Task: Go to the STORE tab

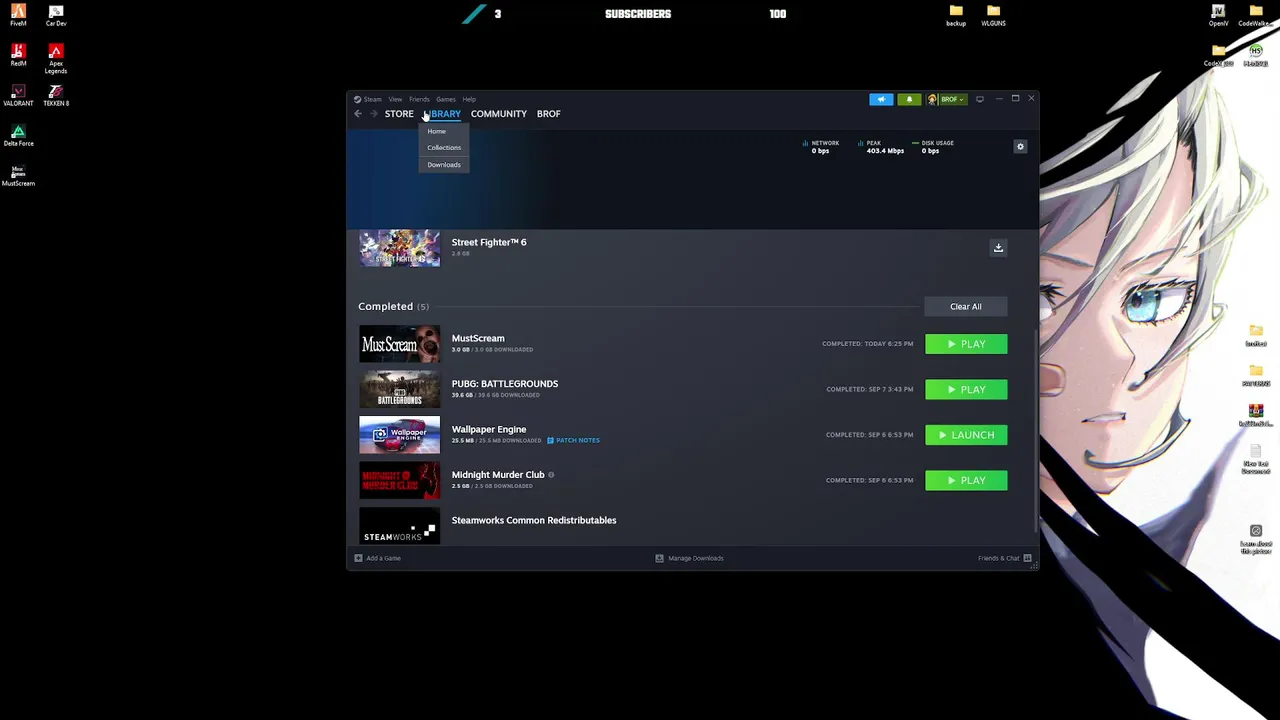Action: click(399, 114)
